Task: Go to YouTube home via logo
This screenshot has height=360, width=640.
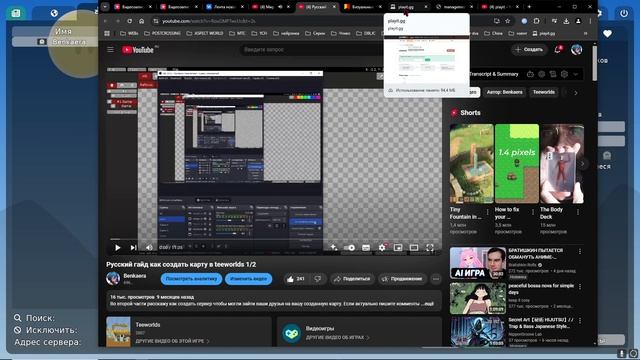Action: click(138, 50)
